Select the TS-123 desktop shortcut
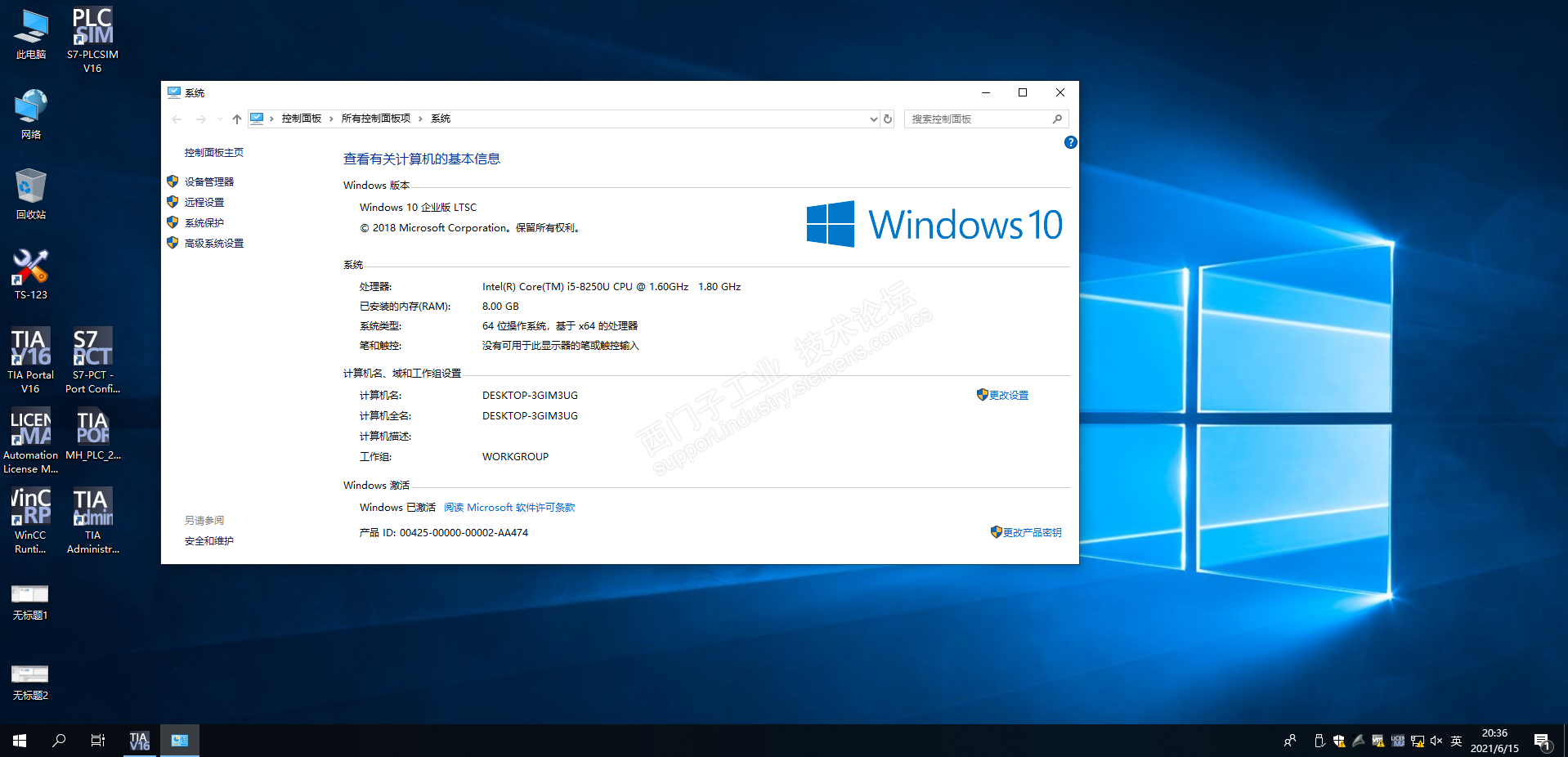This screenshot has width=1568, height=757. pyautogui.click(x=31, y=275)
